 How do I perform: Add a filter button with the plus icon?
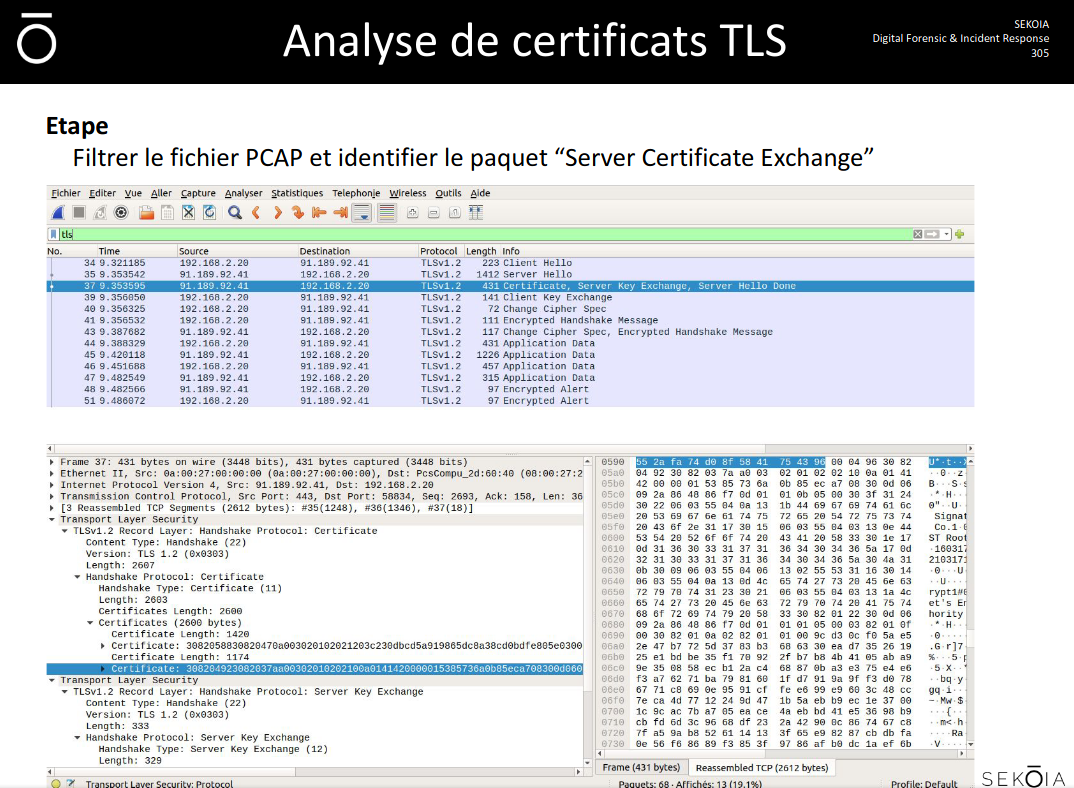[959, 234]
